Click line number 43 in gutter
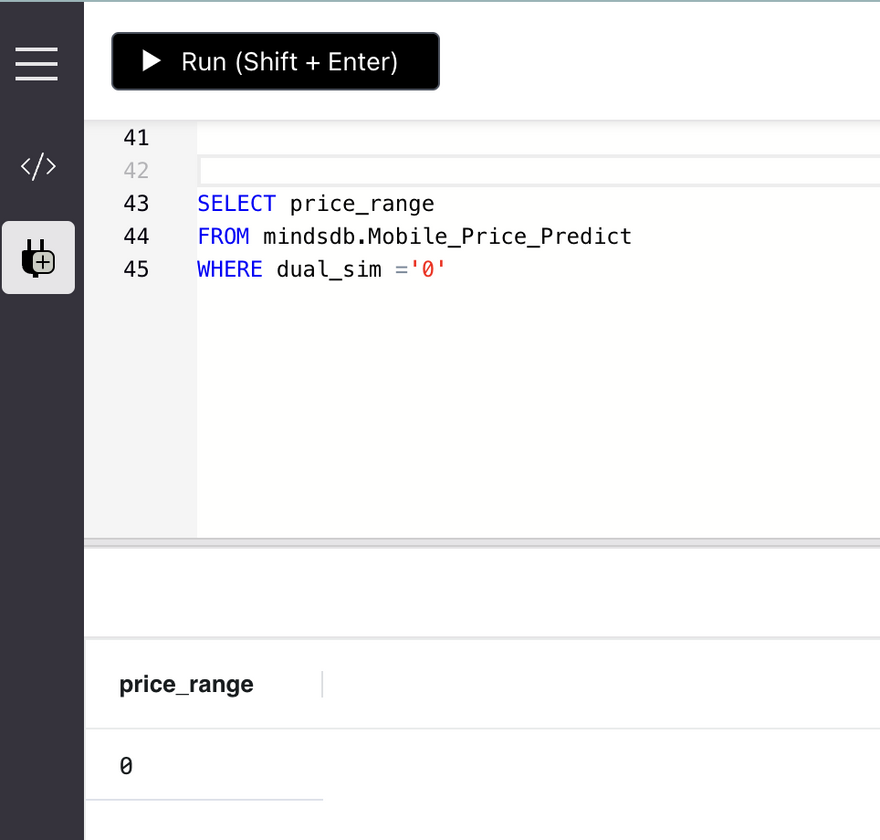 point(135,204)
